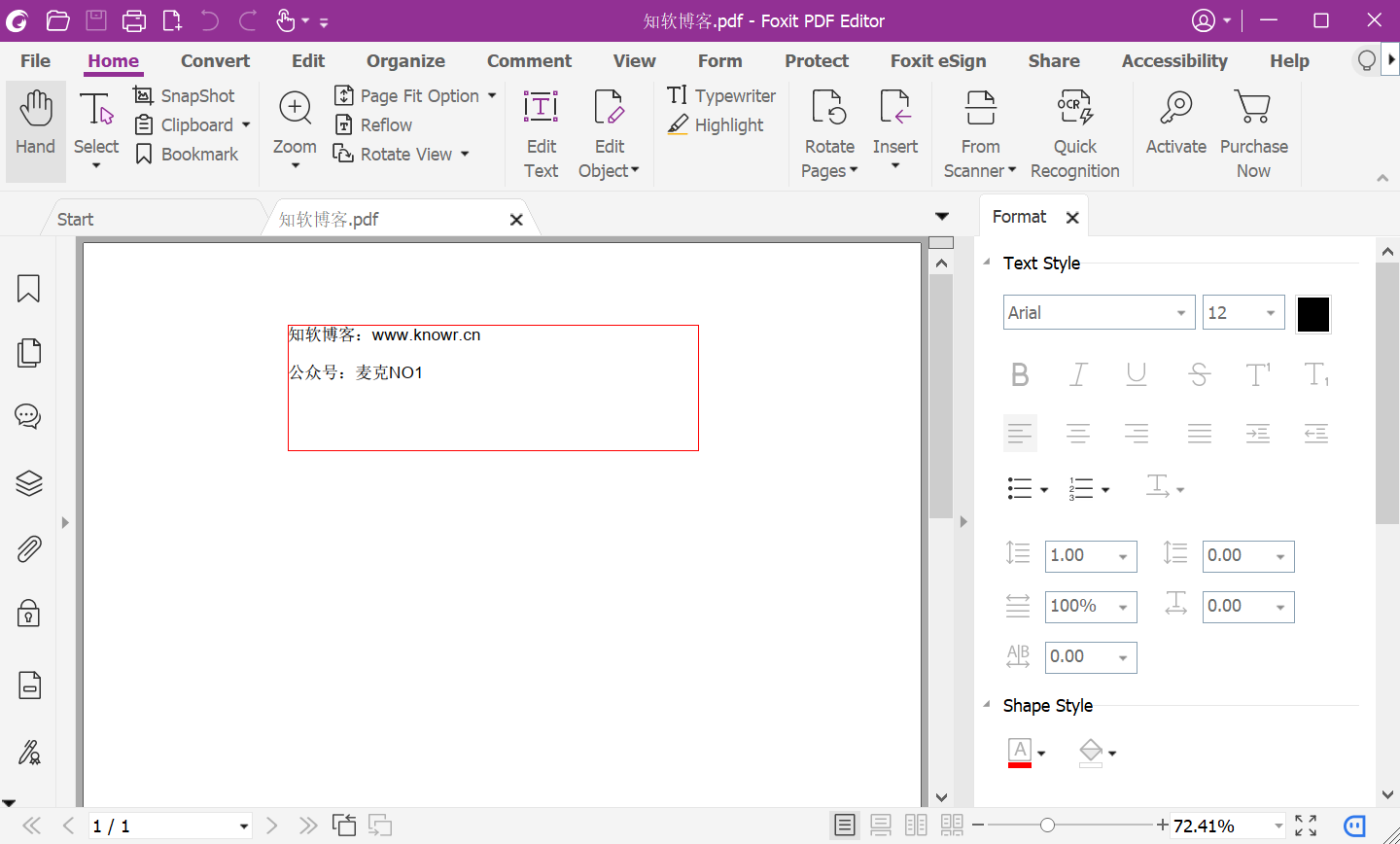This screenshot has width=1400, height=844.
Task: Choose the Typewriter tool
Action: [x=721, y=95]
